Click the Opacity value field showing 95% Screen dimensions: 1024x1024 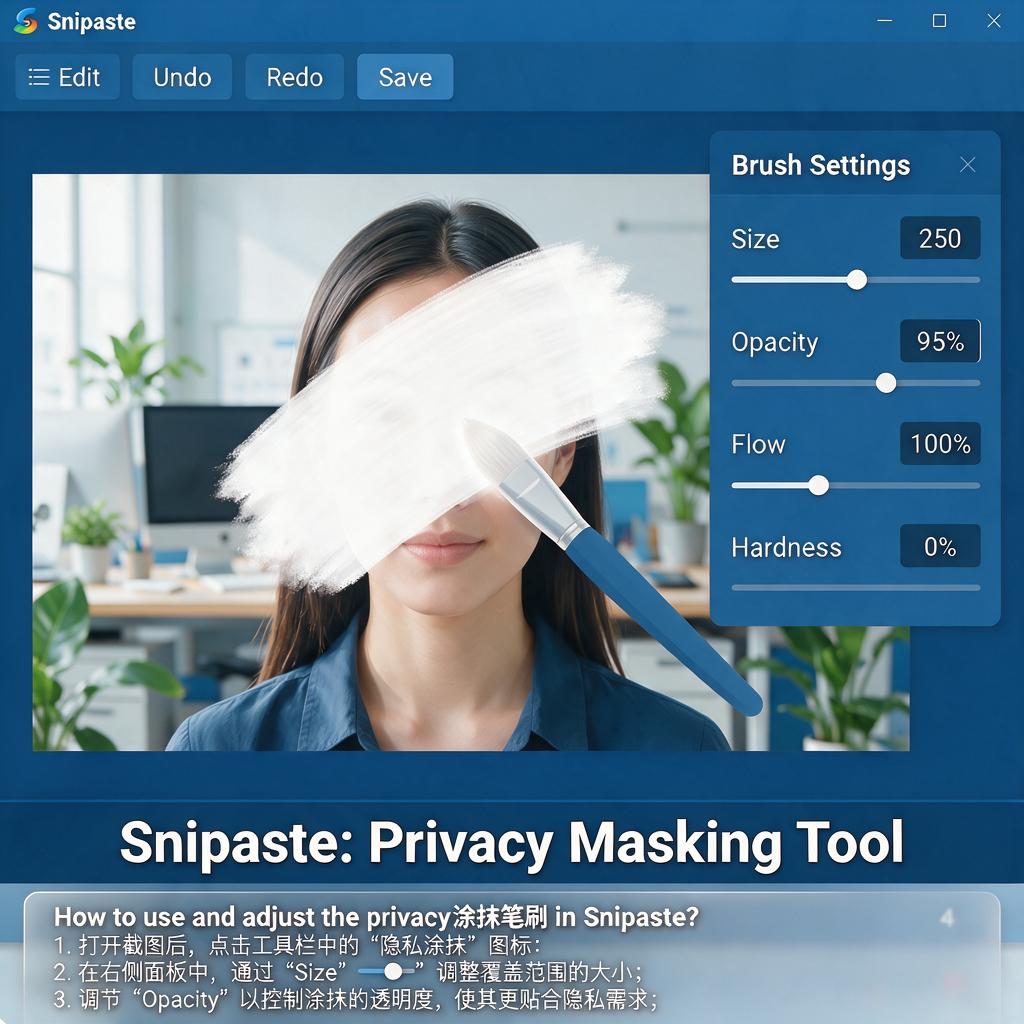940,341
